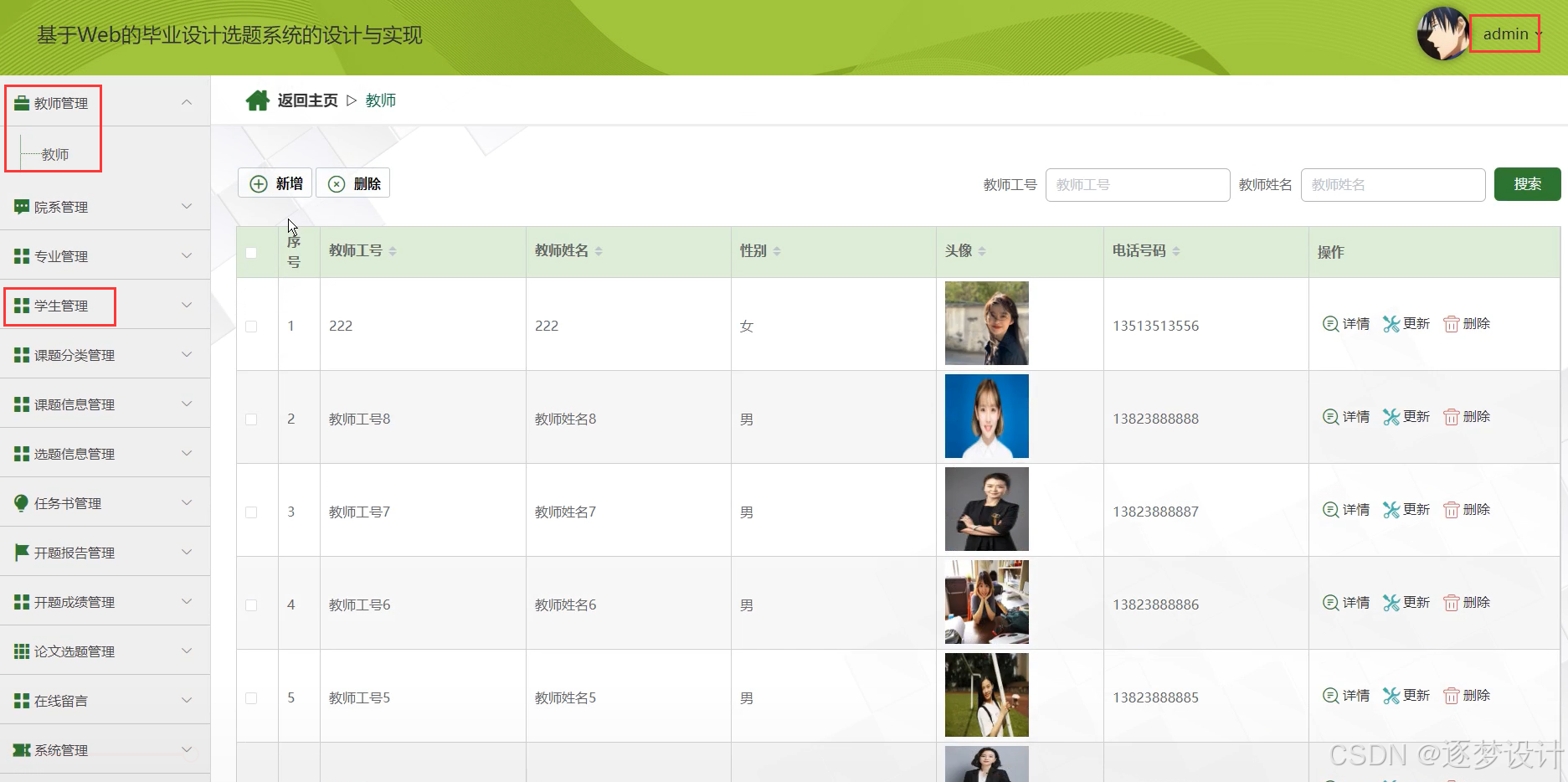Screen dimensions: 1568x782
Task: Open the 在线留言 menu
Action: (105, 700)
